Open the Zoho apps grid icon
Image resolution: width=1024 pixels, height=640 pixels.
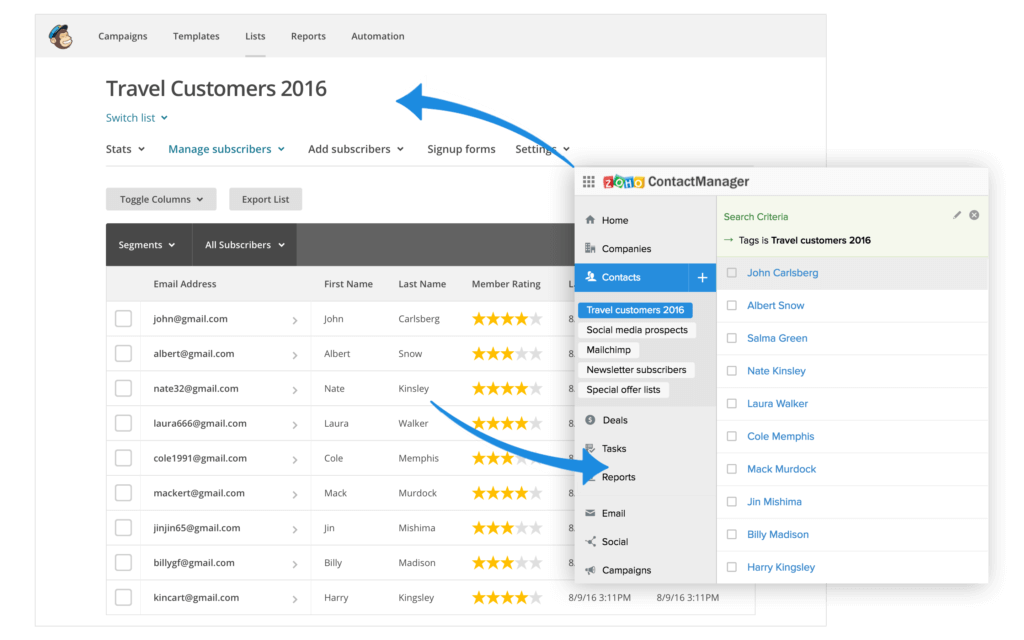pyautogui.click(x=589, y=182)
